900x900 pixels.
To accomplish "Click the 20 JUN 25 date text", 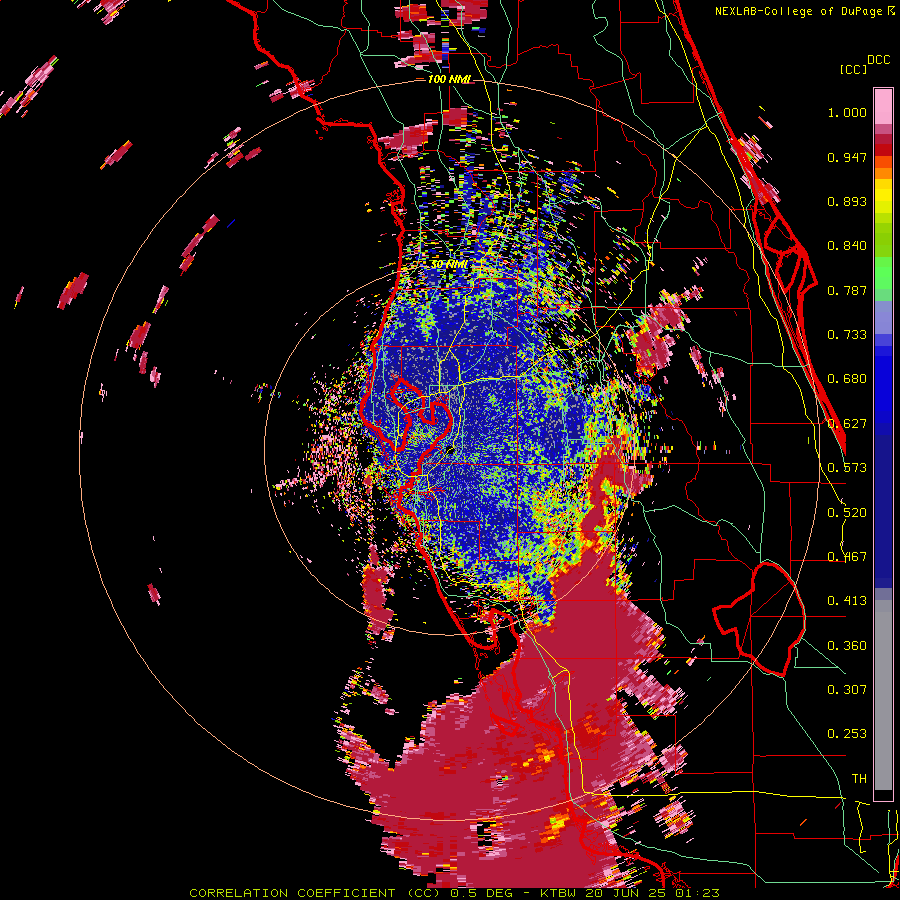I will point(628,893).
